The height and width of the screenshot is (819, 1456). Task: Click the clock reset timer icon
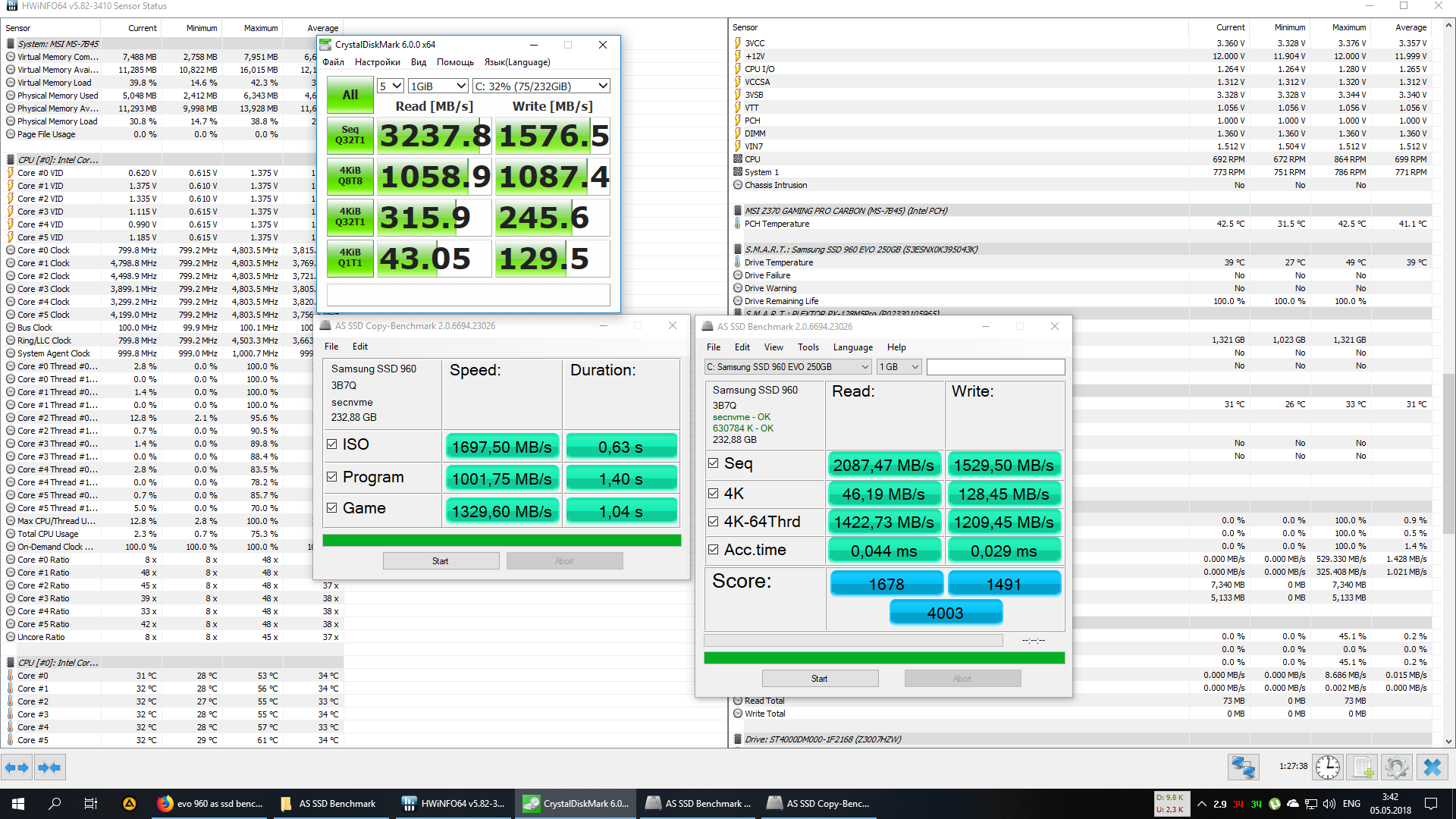click(1328, 767)
